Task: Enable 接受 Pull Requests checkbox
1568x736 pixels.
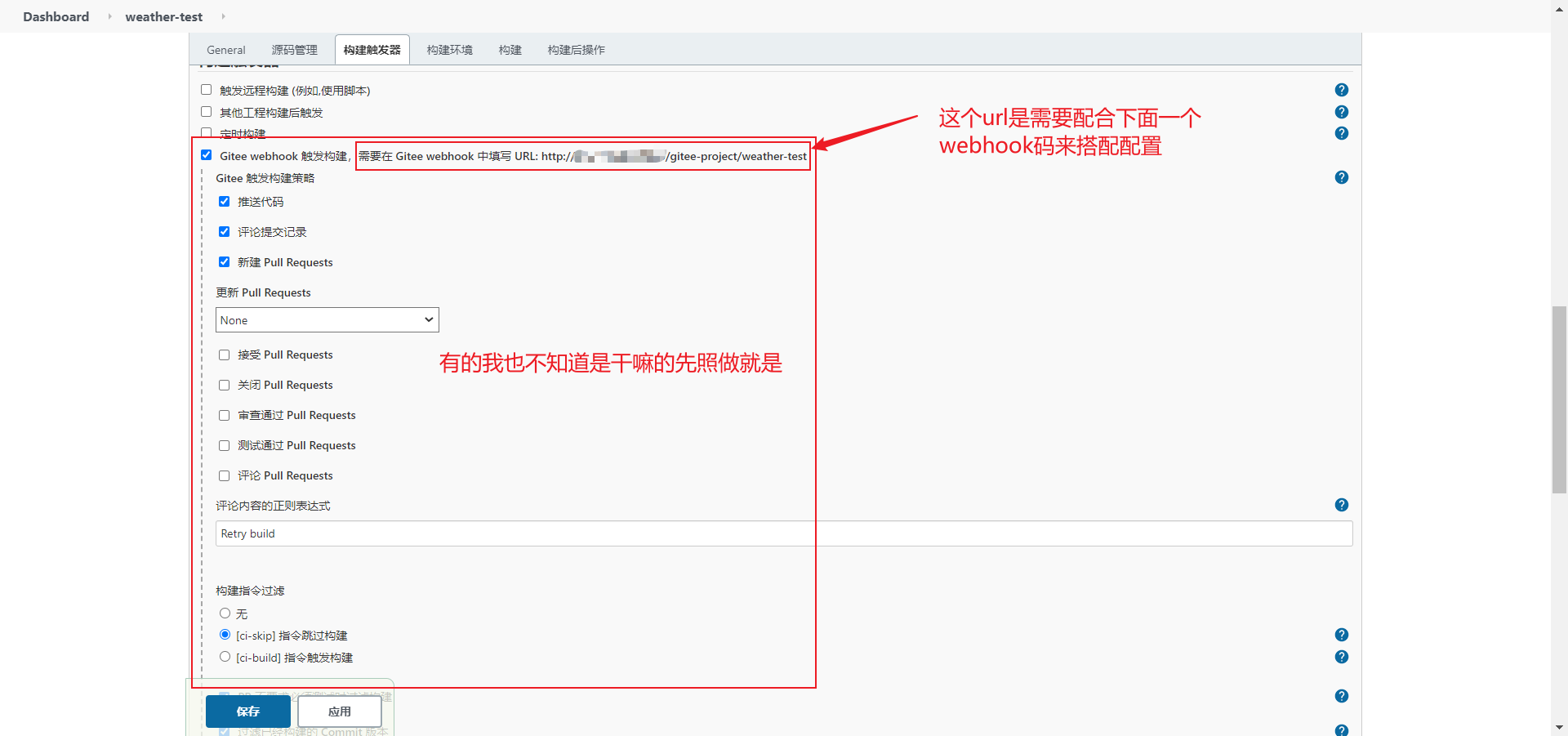Action: 224,355
